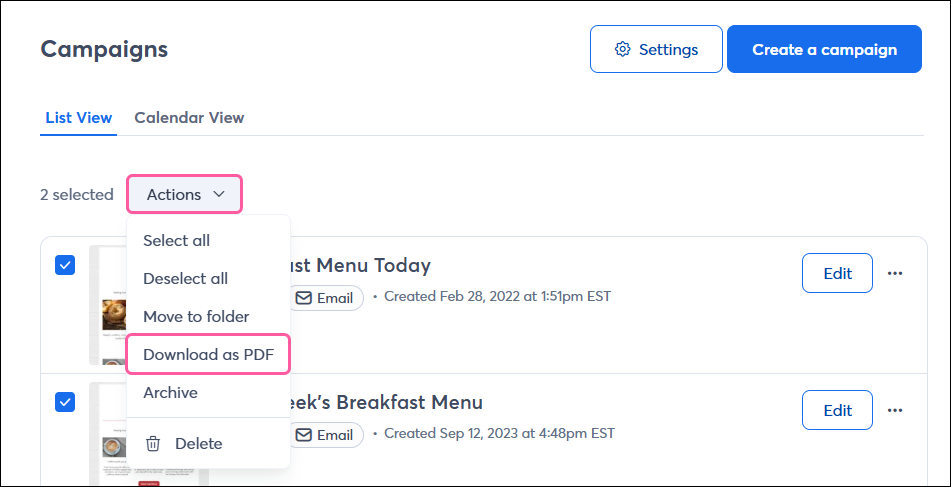951x487 pixels.
Task: Select all campaigns from Actions menu
Action: coord(177,241)
